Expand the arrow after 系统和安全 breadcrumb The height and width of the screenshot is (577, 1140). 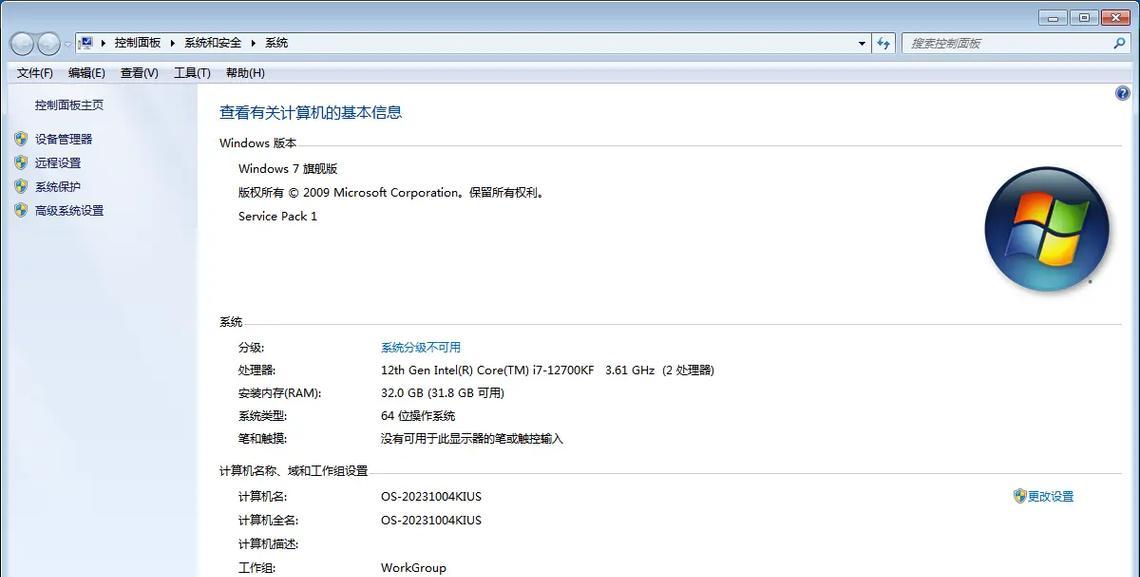[x=253, y=43]
